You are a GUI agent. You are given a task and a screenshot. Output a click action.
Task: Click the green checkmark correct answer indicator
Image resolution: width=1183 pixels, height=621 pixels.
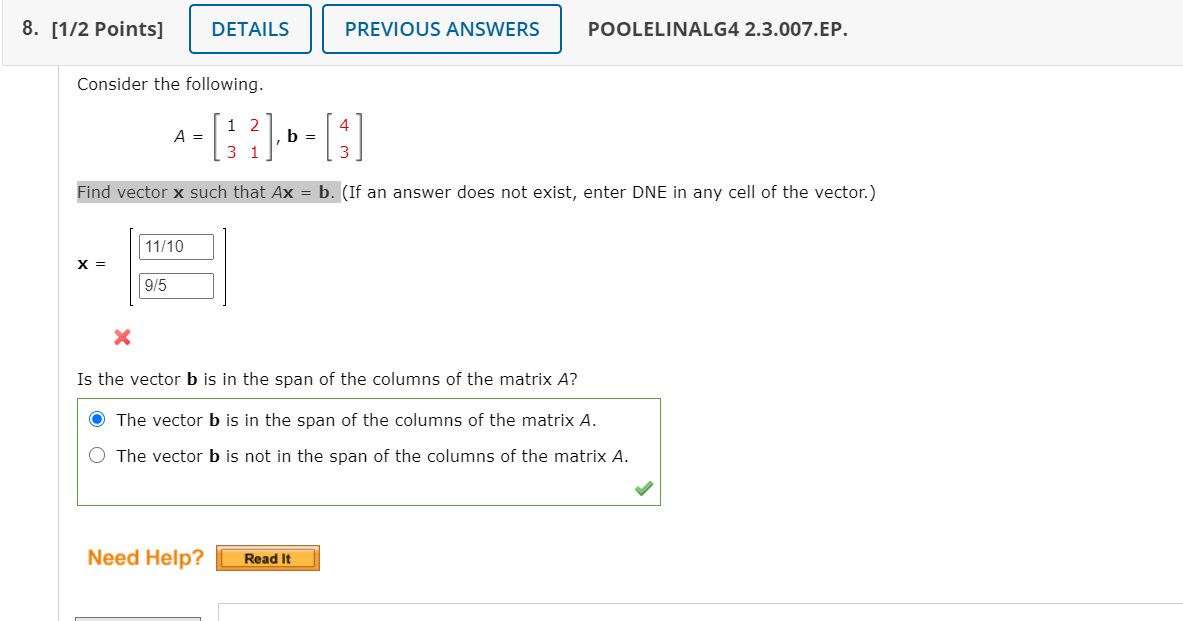(643, 488)
